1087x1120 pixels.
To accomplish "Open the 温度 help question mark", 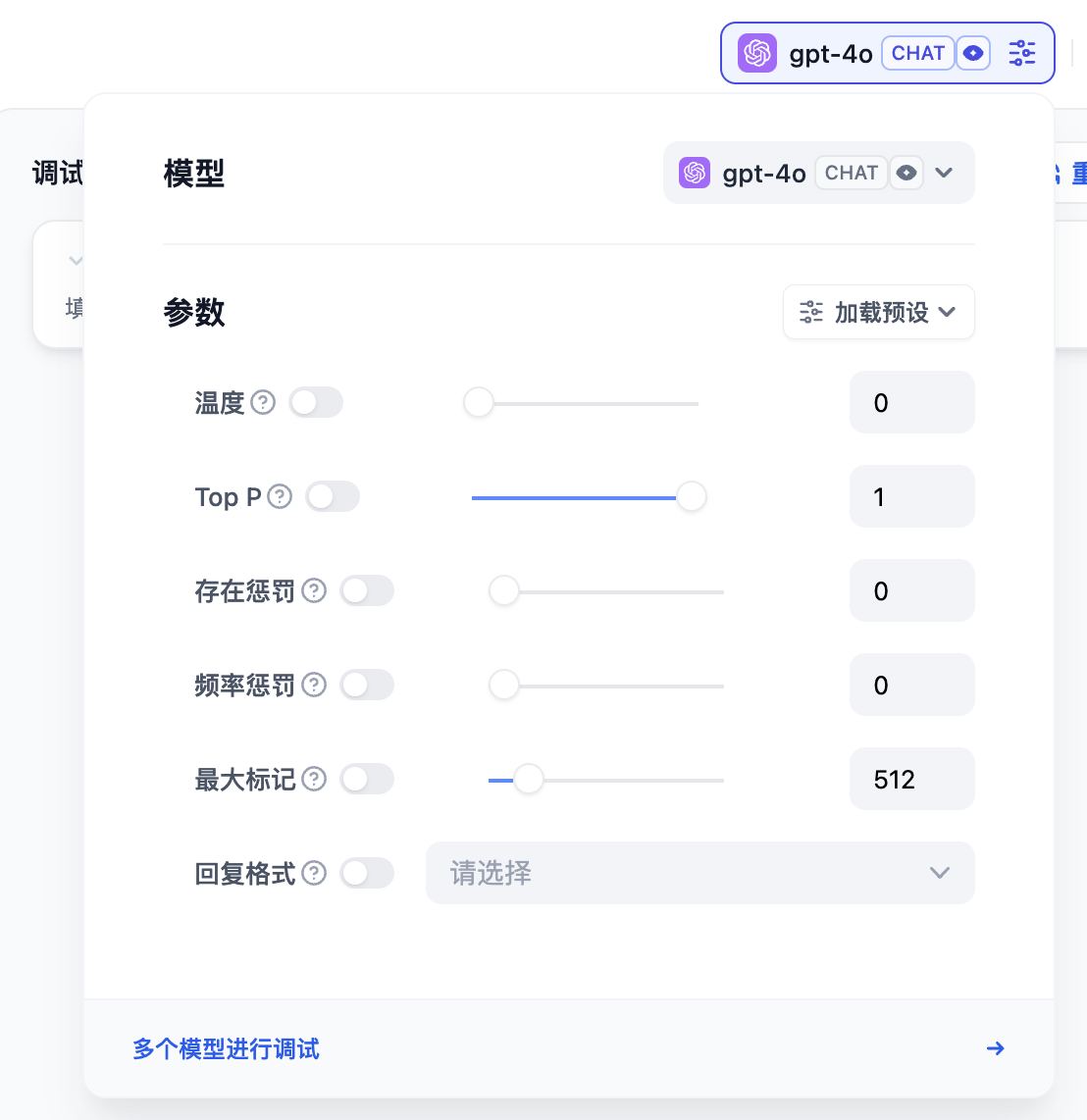I will (263, 402).
